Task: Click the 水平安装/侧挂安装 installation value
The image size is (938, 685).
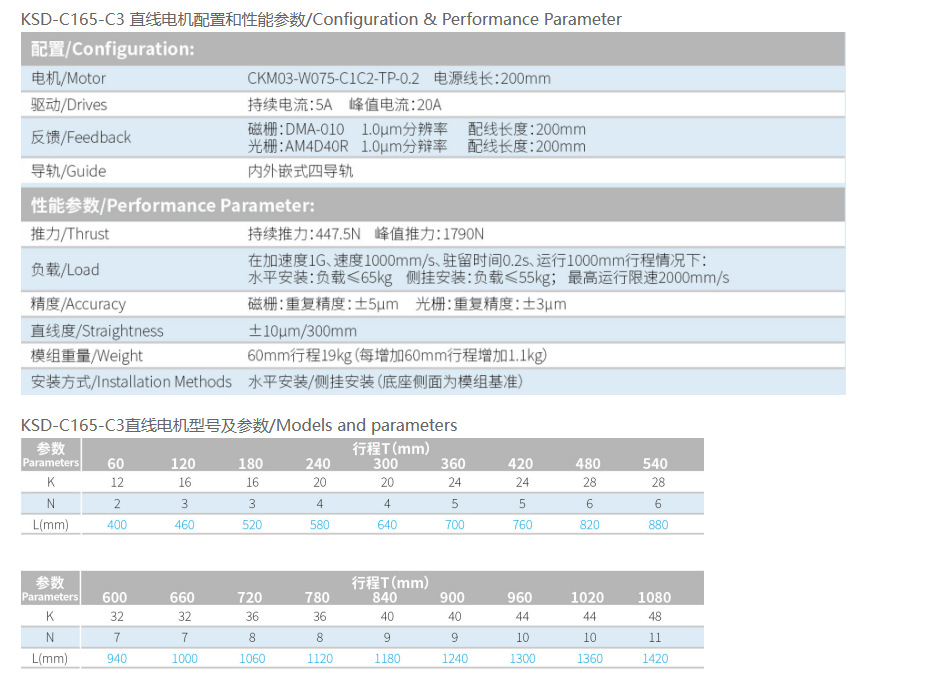Action: pyautogui.click(x=385, y=382)
